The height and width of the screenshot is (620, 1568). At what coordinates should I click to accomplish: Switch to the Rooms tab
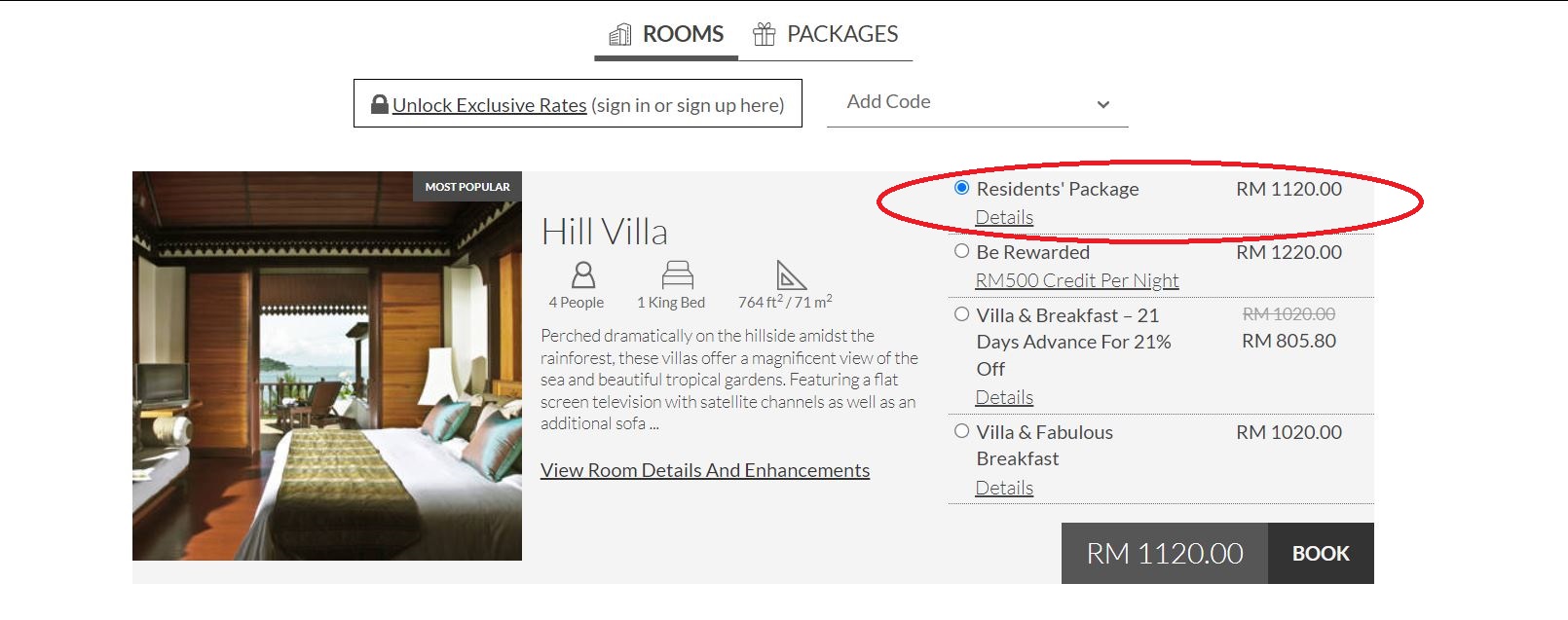(x=666, y=35)
